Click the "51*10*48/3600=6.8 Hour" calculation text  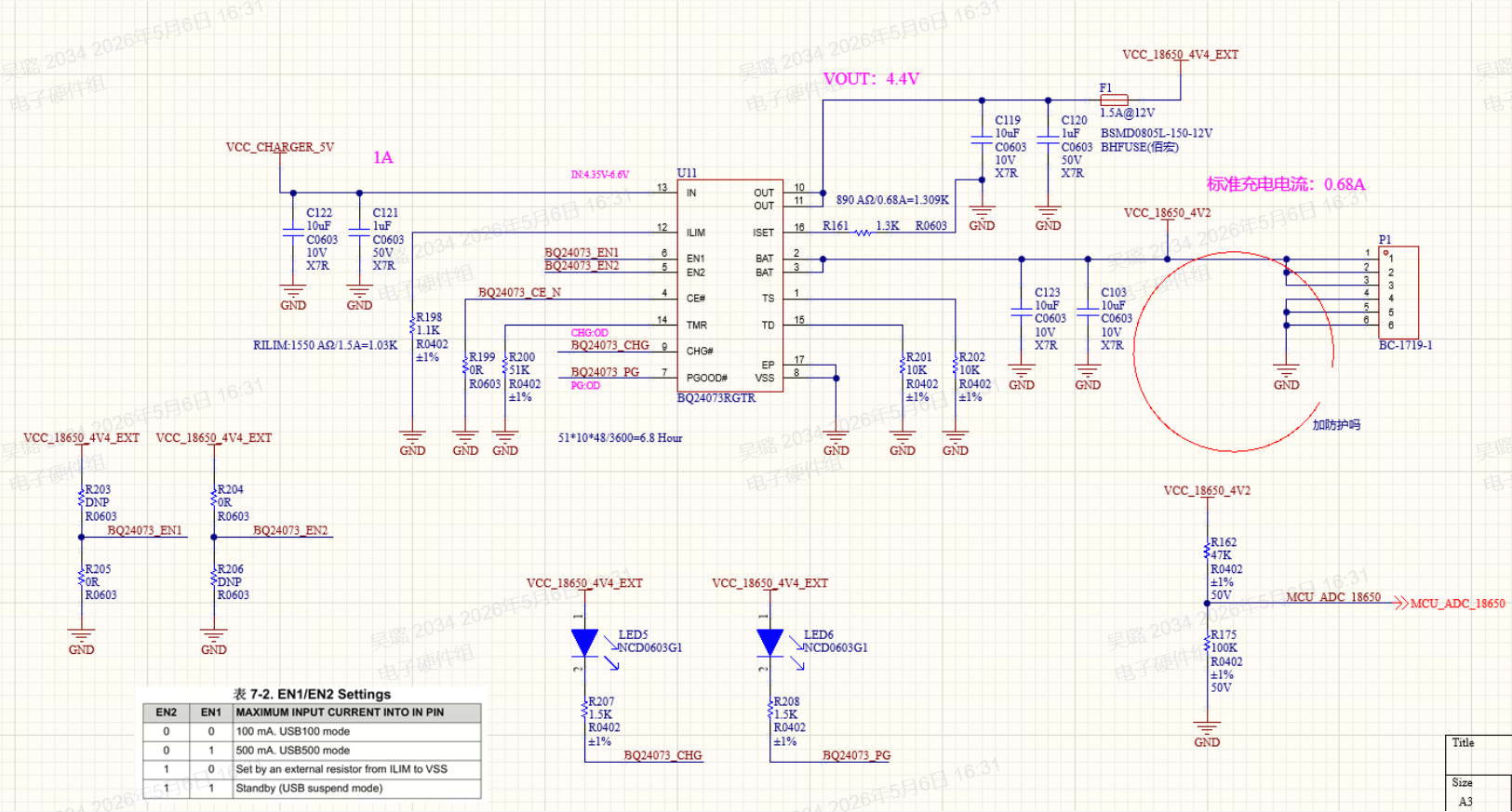pos(620,438)
